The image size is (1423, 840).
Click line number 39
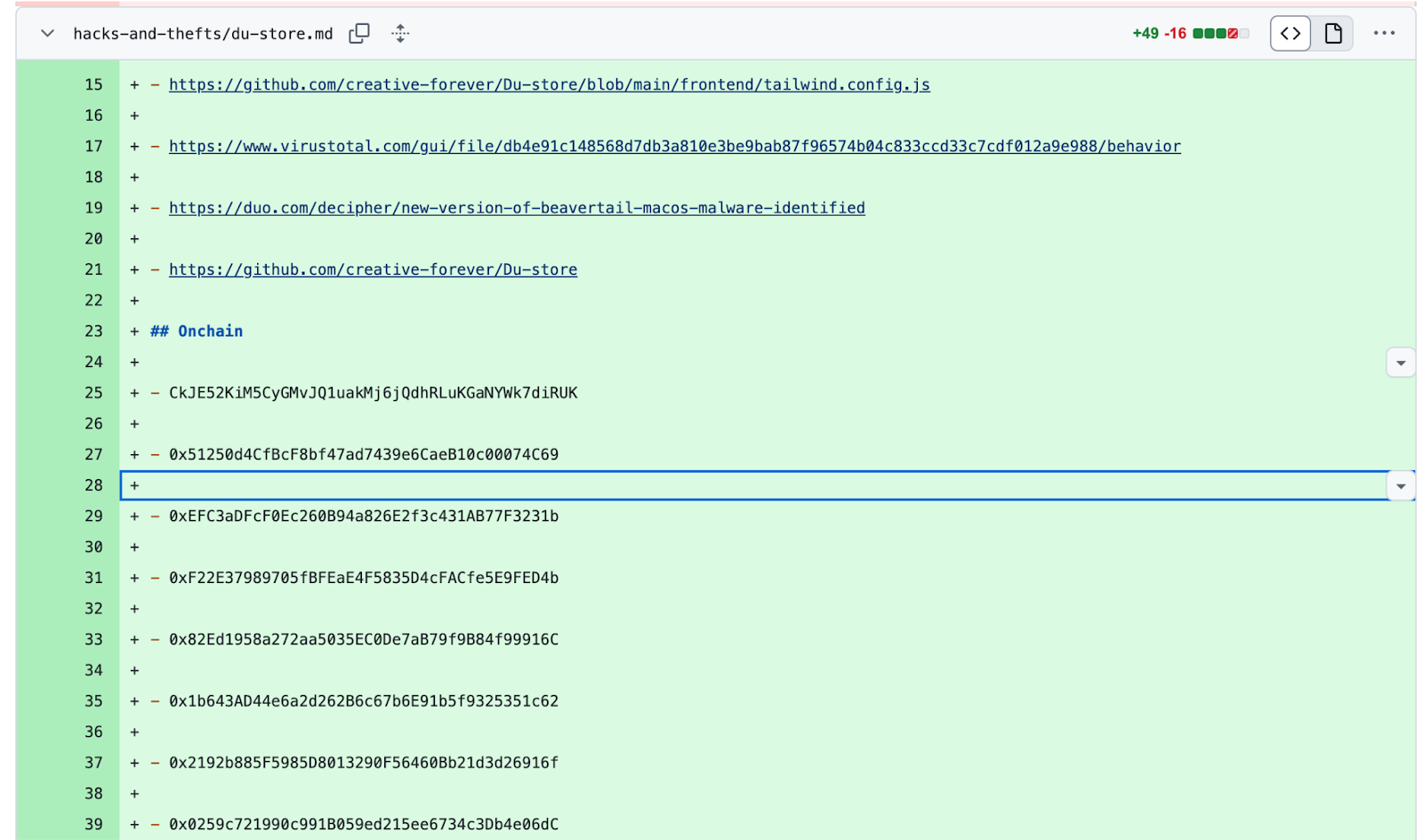[93, 824]
